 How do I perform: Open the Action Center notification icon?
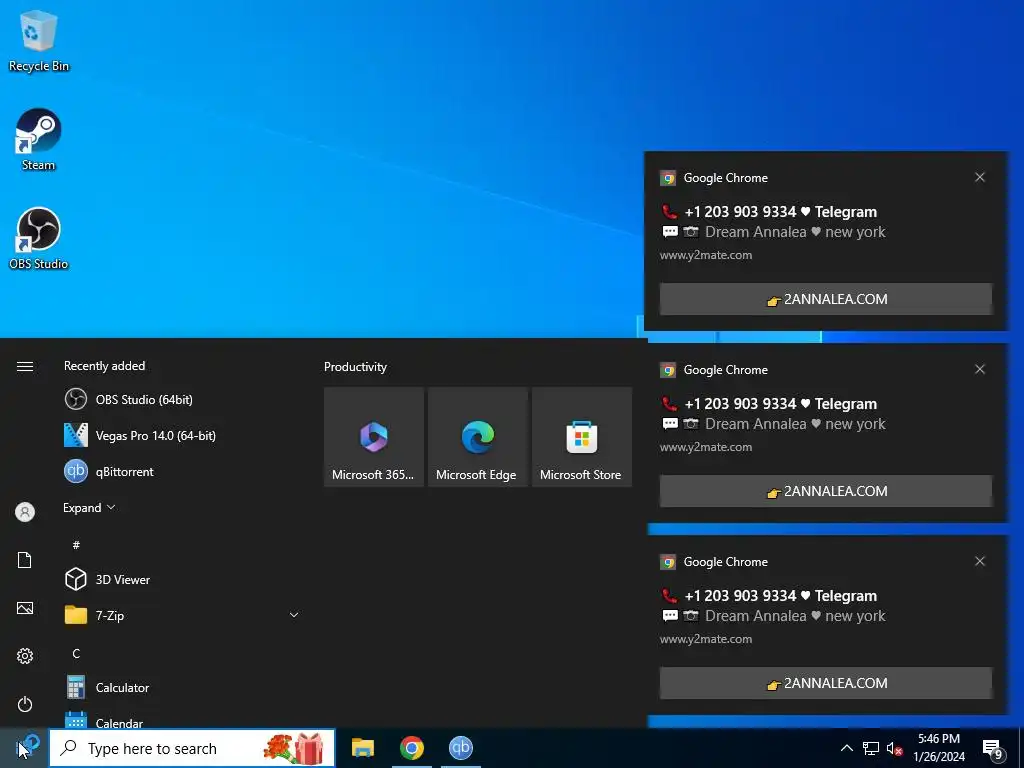[993, 748]
